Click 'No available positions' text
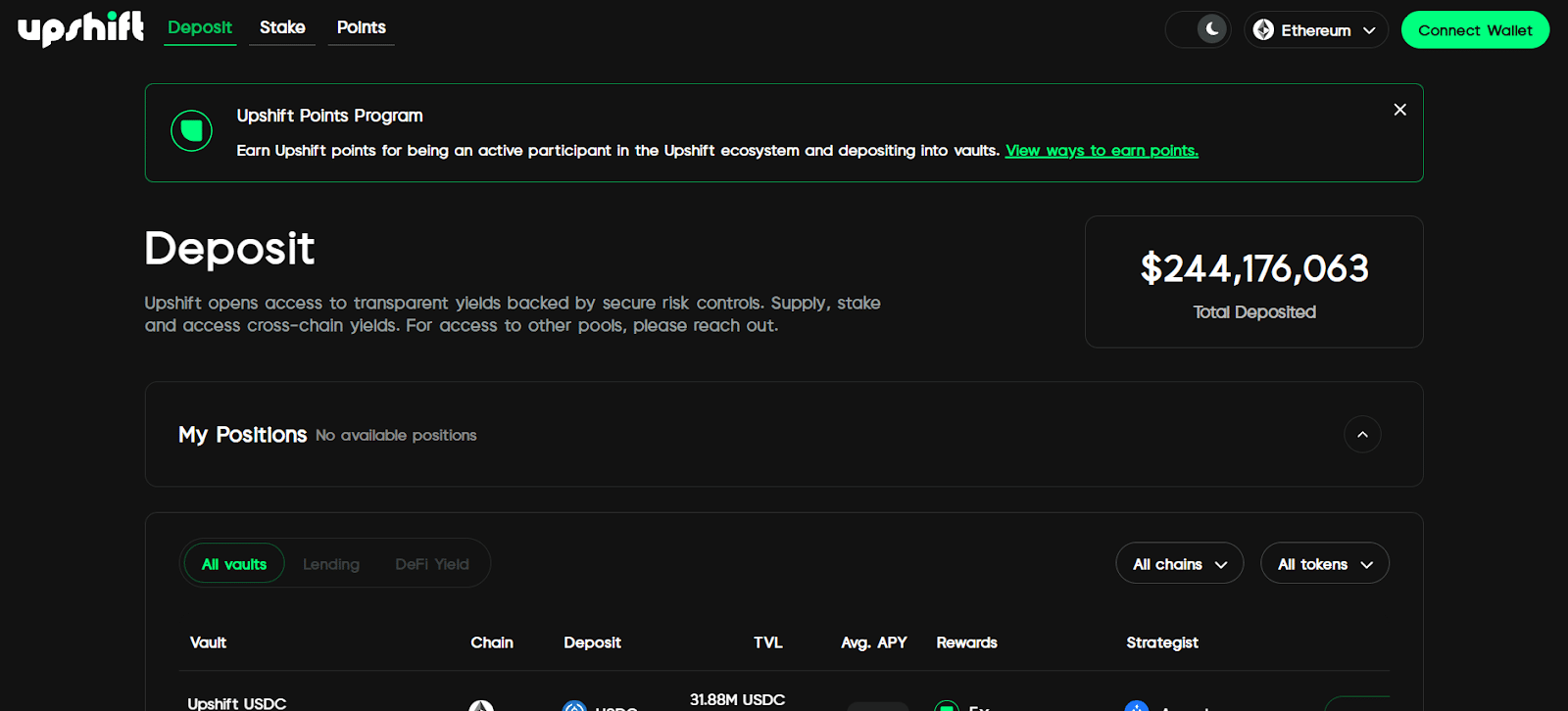1568x711 pixels. point(396,435)
